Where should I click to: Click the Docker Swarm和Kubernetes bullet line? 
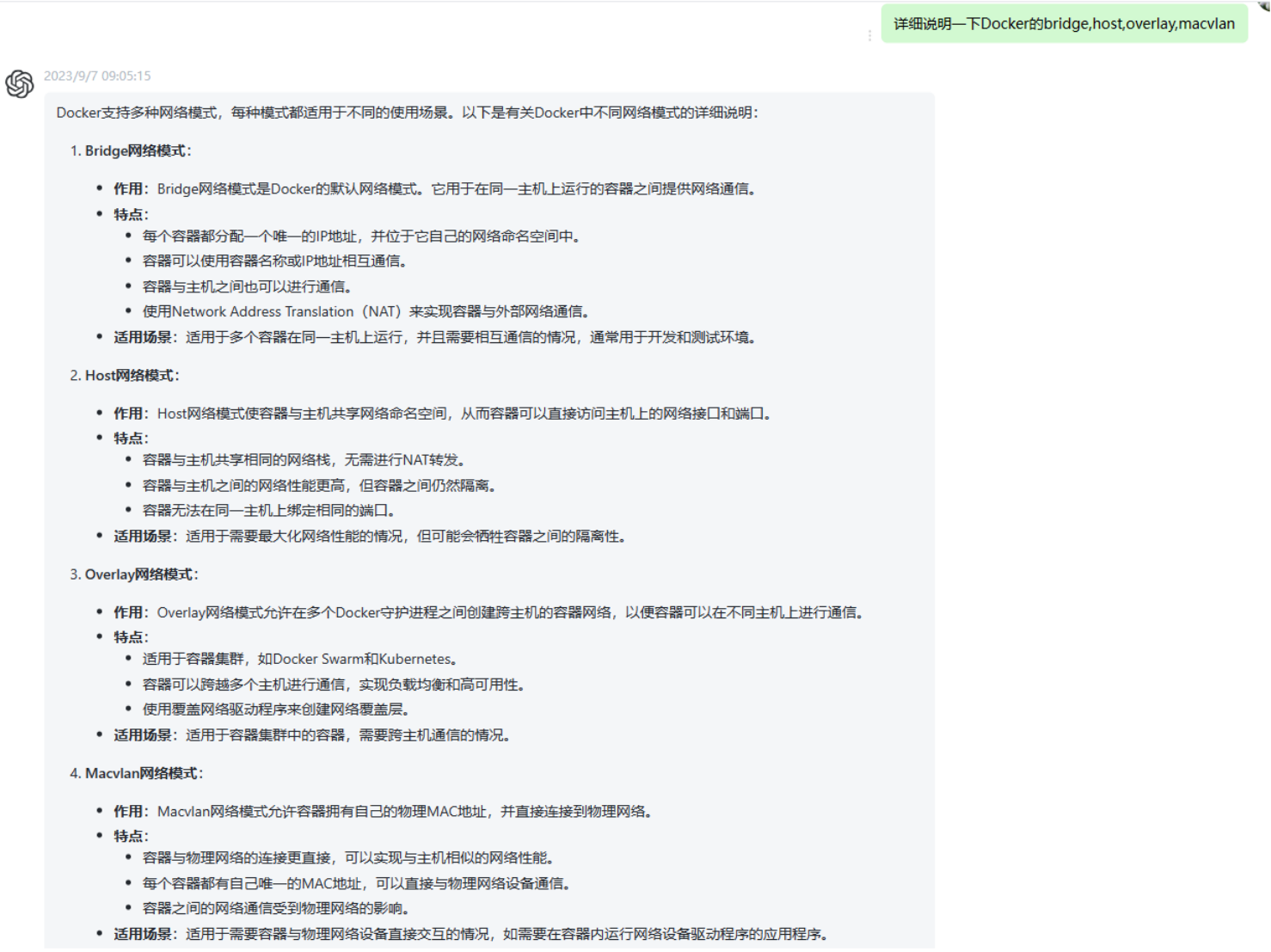tap(301, 659)
